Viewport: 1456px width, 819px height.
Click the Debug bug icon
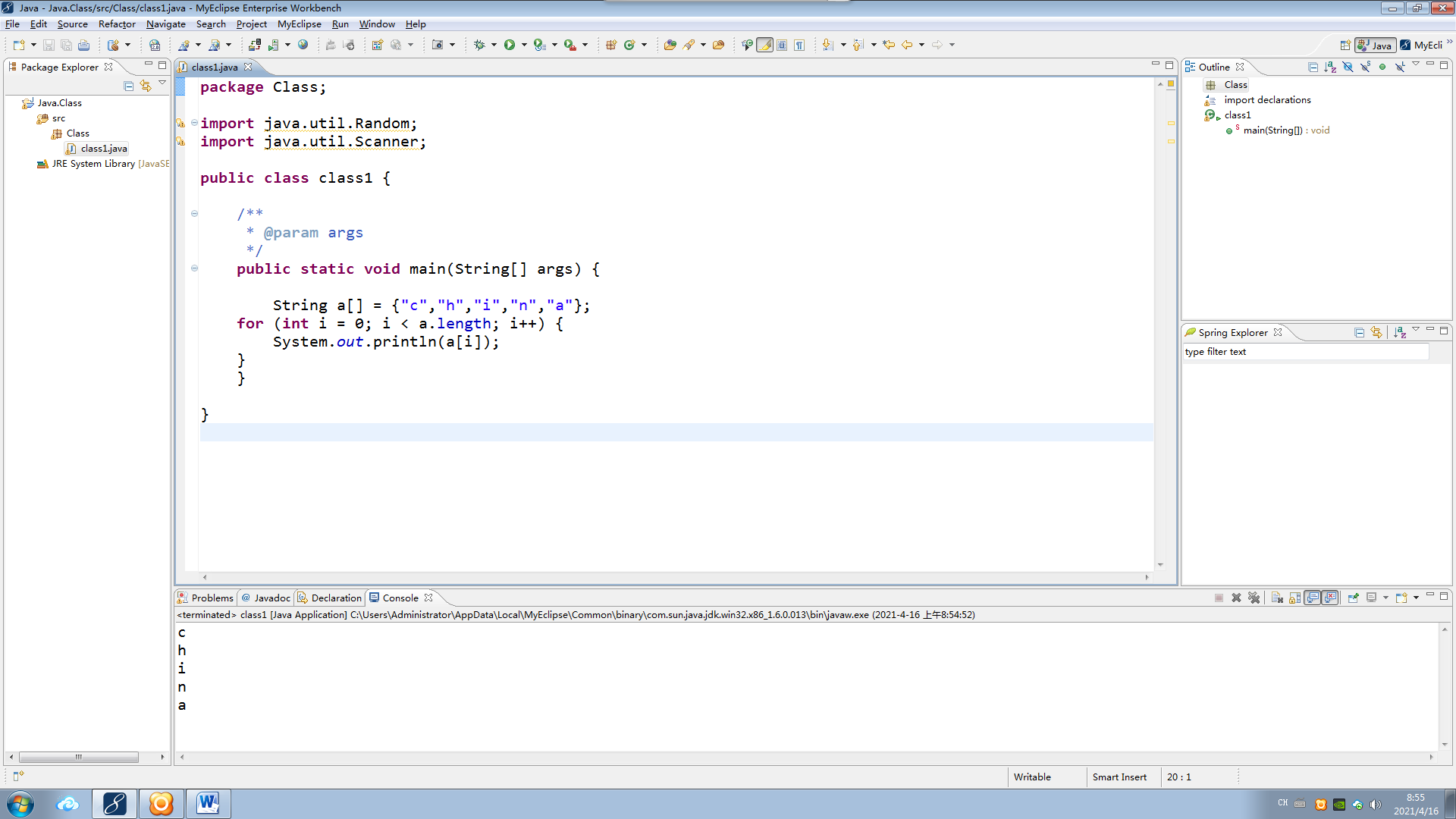click(479, 45)
